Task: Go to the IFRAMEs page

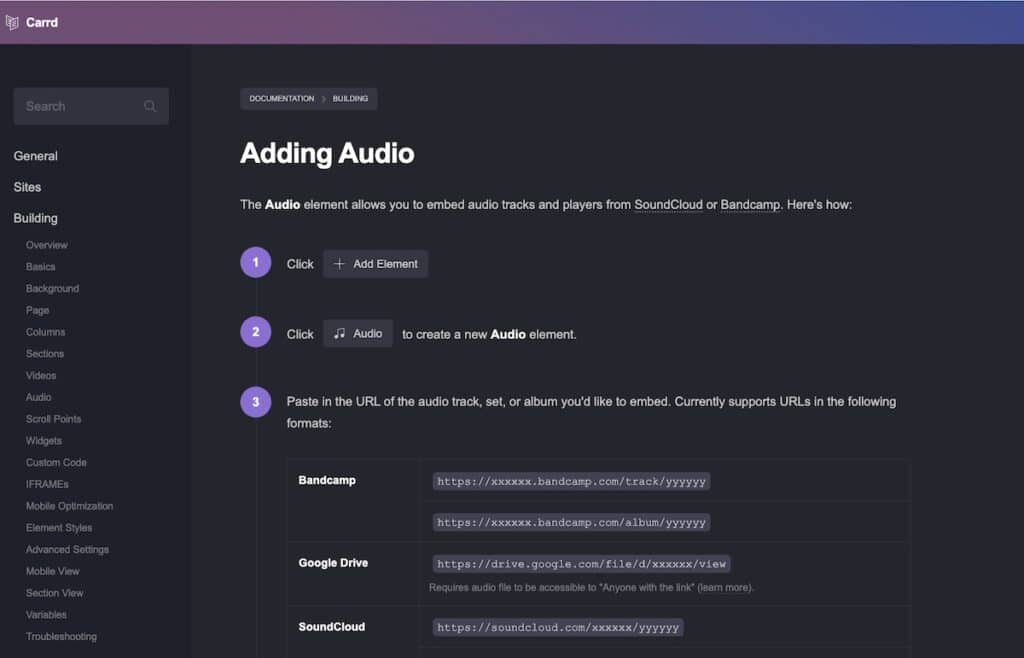Action: (47, 484)
